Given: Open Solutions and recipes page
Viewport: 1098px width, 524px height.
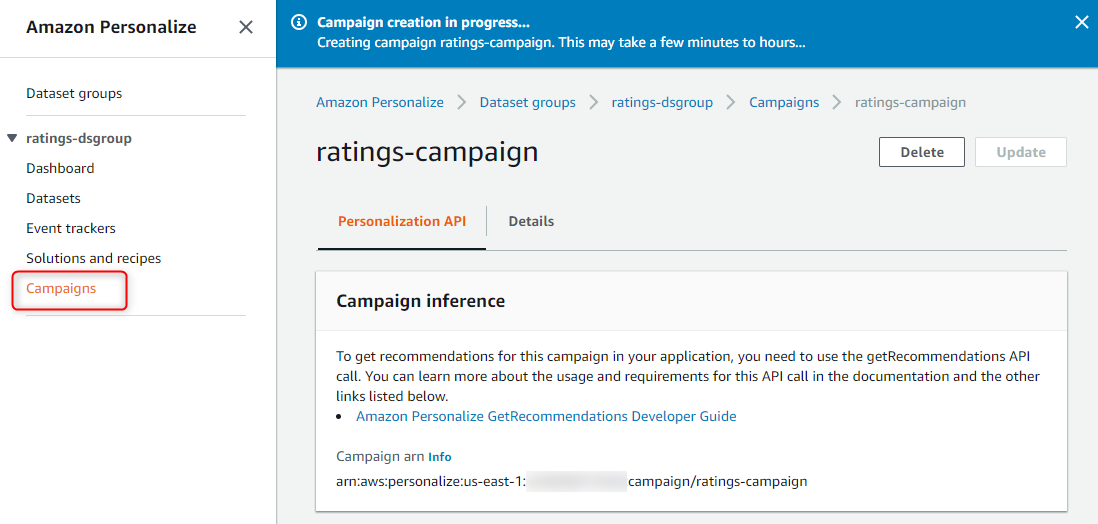Looking at the screenshot, I should [94, 258].
